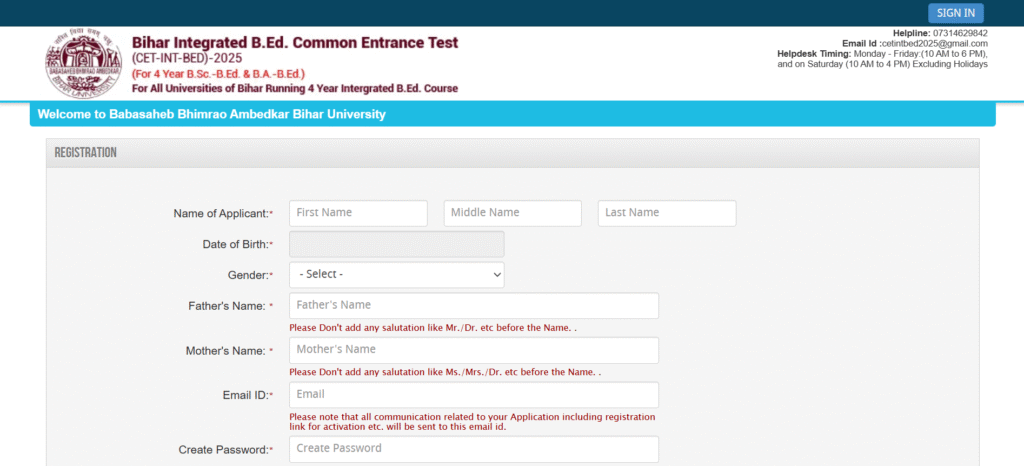Click the Name of Applicant label
The image size is (1024, 466).
click(221, 214)
